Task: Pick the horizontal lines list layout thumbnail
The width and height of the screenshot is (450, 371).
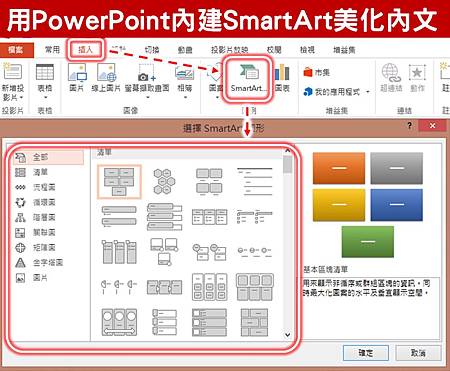Action: 255,182
